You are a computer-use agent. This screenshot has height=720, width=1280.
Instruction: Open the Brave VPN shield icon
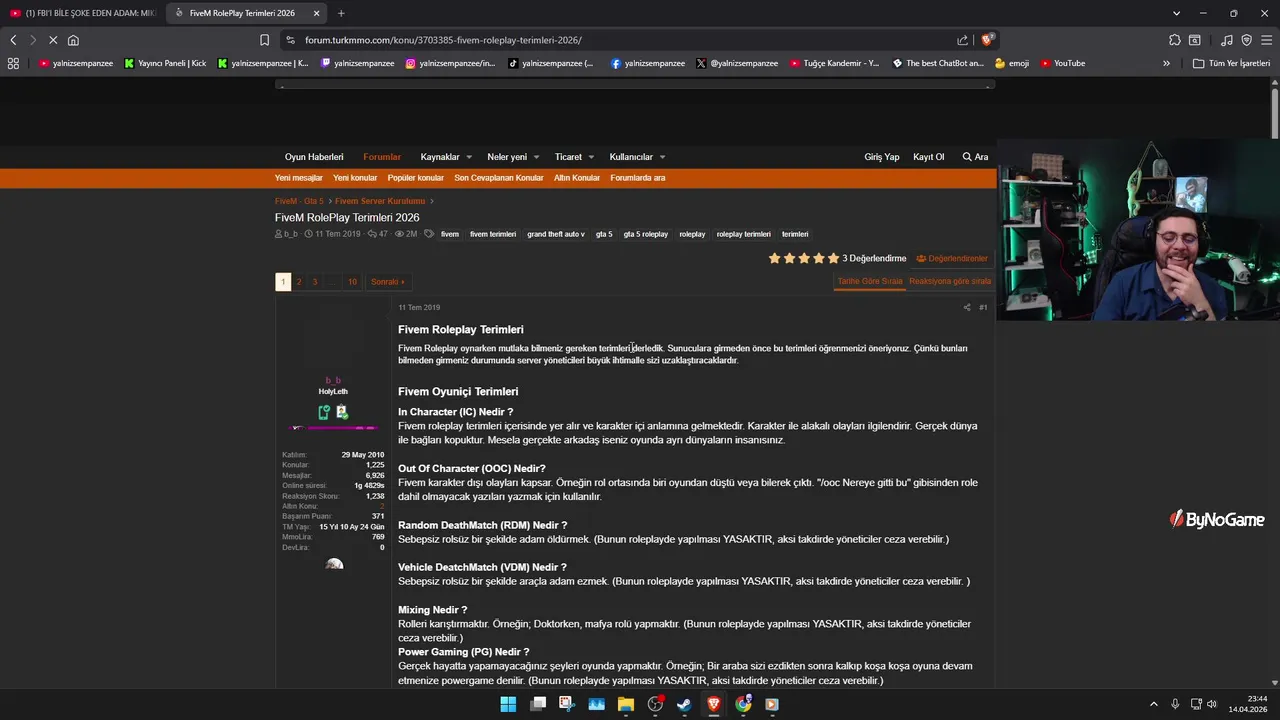pos(1246,40)
